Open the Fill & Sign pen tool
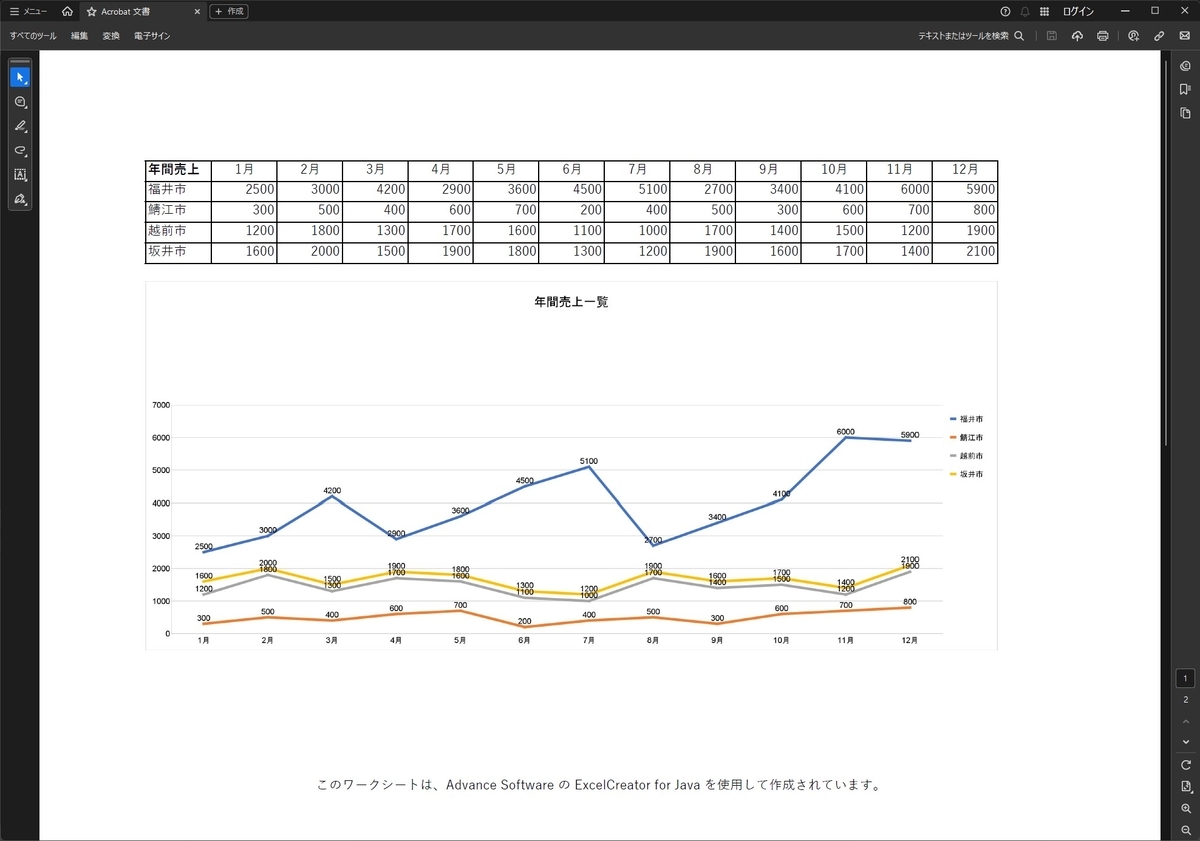The width and height of the screenshot is (1200, 841). [x=20, y=199]
